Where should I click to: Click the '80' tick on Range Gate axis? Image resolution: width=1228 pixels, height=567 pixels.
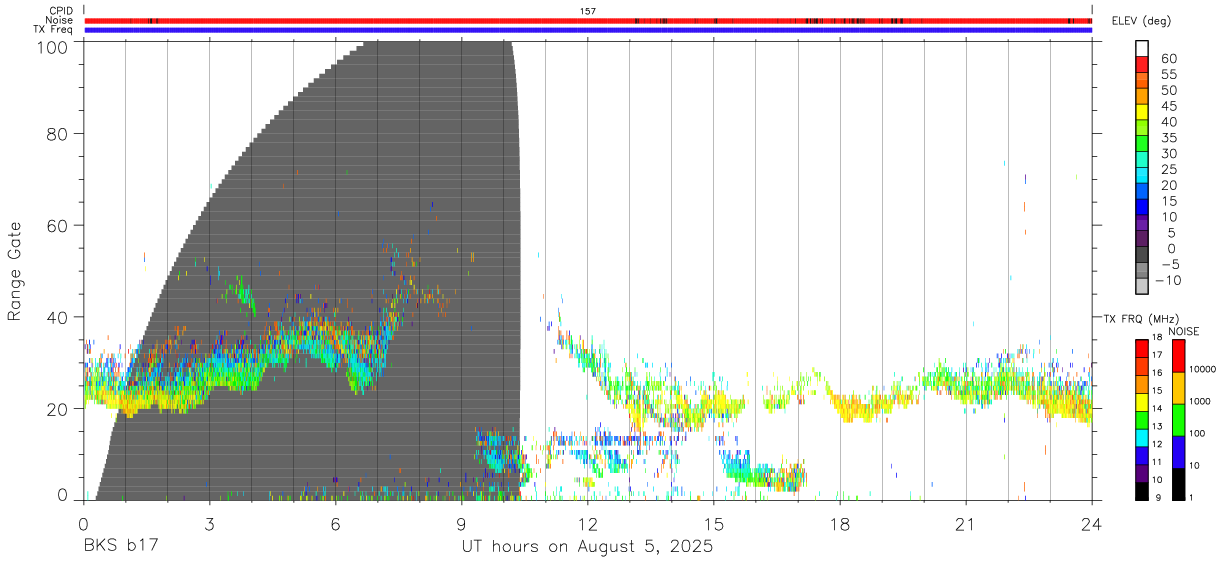click(56, 134)
